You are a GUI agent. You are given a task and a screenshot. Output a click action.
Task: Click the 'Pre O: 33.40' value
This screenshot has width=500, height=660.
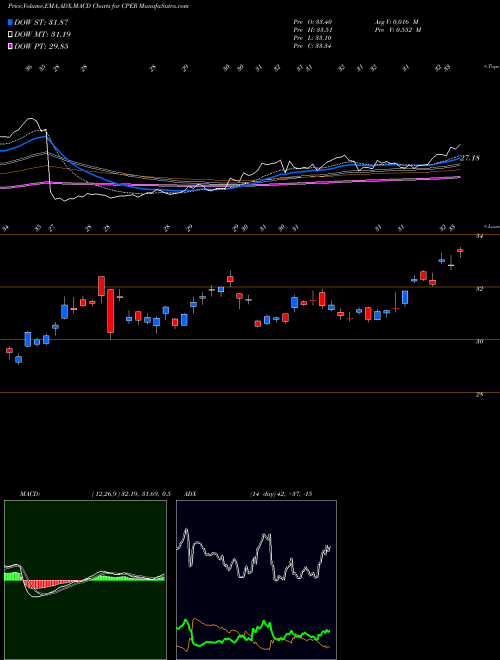tap(313, 22)
